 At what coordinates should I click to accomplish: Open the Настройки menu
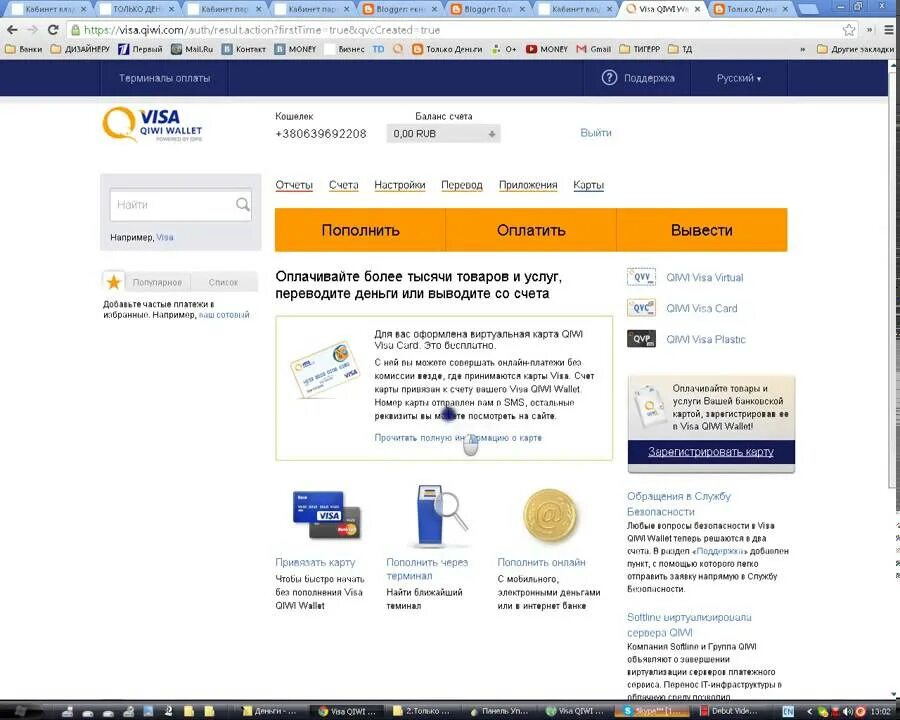click(399, 185)
